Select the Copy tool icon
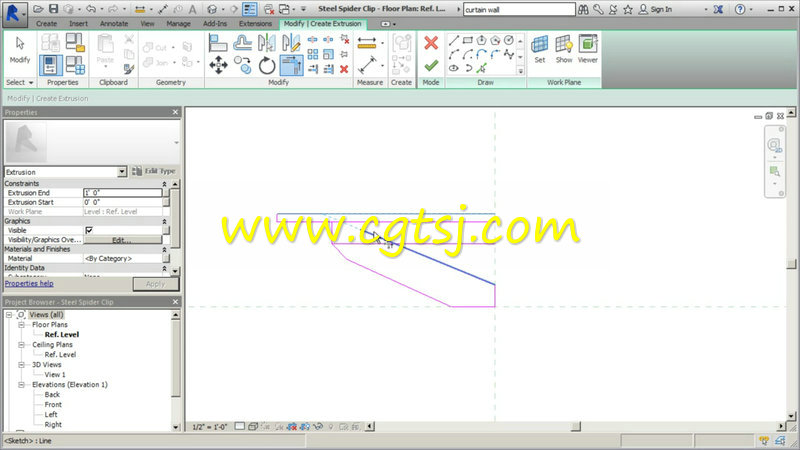Viewport: 800px width, 450px height. pyautogui.click(x=243, y=65)
